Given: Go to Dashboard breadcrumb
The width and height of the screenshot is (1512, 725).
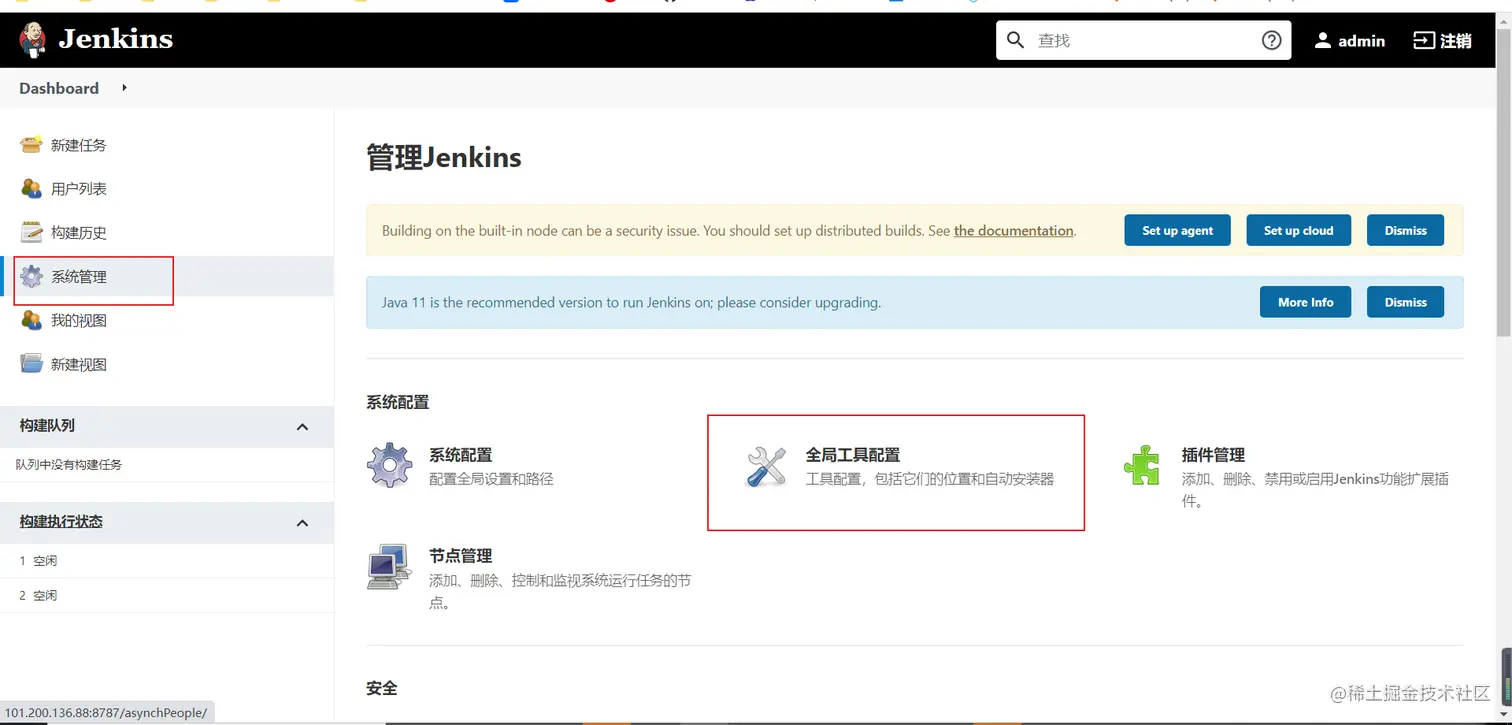Looking at the screenshot, I should click(x=59, y=88).
